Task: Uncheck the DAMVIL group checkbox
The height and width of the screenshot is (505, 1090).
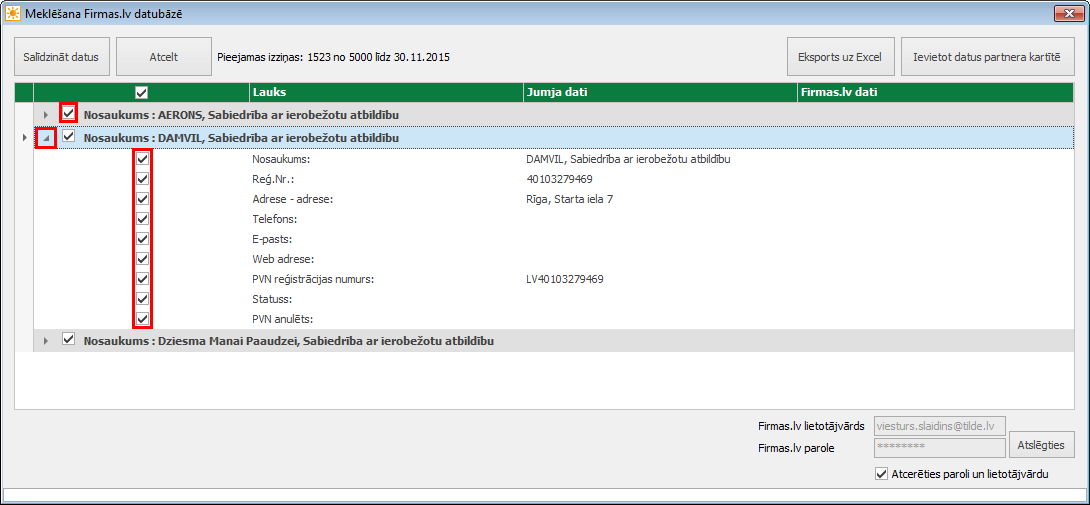Action: (x=68, y=137)
